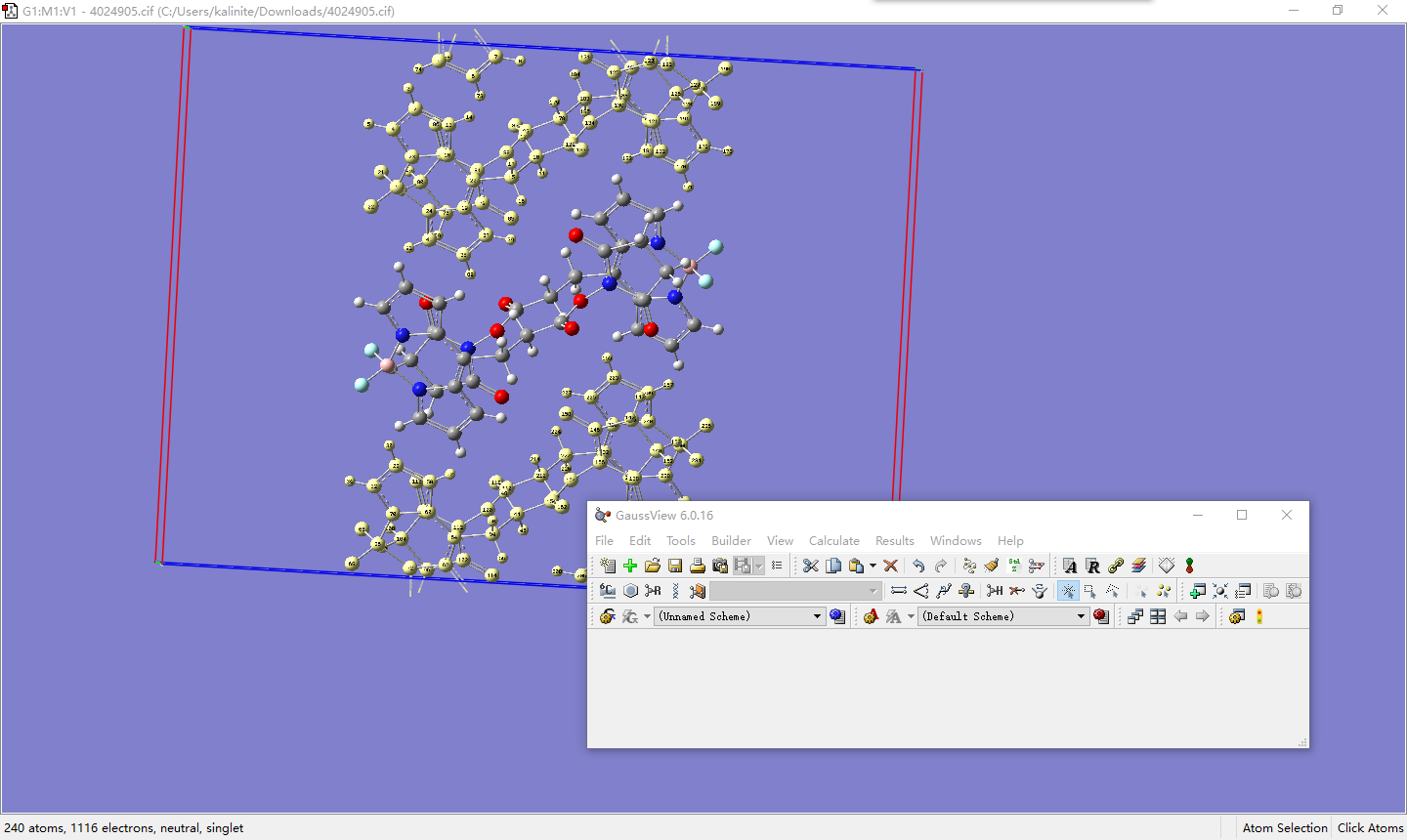Print the current molecule view
Image resolution: width=1407 pixels, height=840 pixels.
coord(697,565)
